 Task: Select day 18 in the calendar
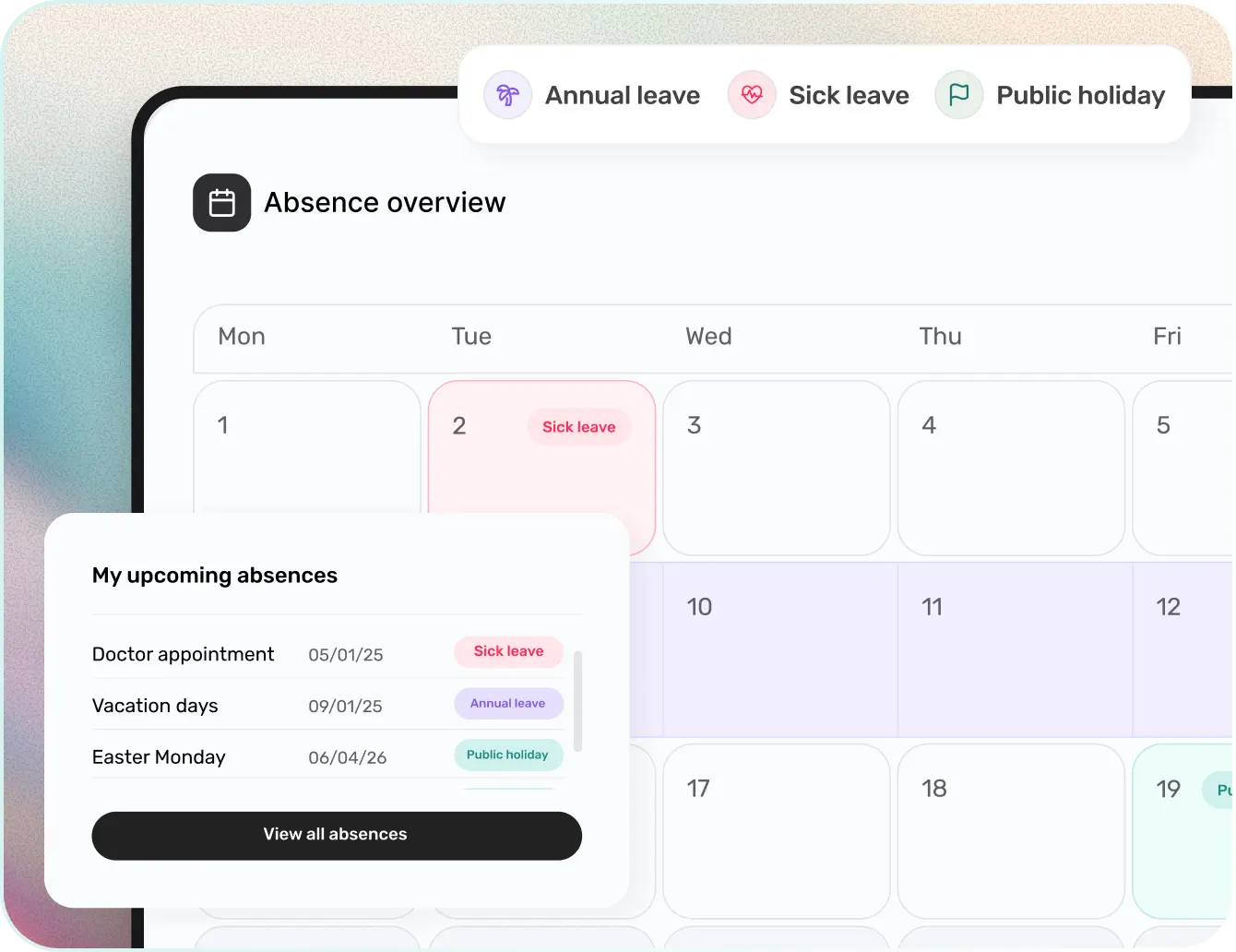(x=1010, y=831)
